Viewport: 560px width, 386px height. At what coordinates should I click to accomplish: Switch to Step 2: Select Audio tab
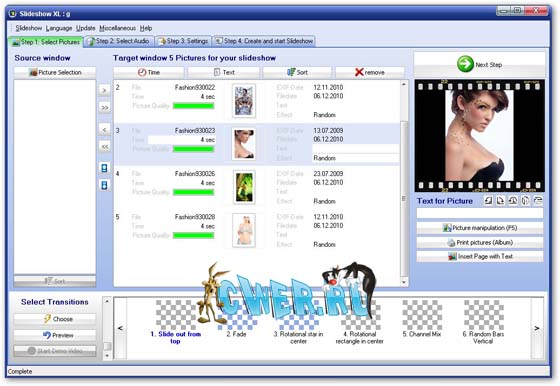[x=119, y=41]
